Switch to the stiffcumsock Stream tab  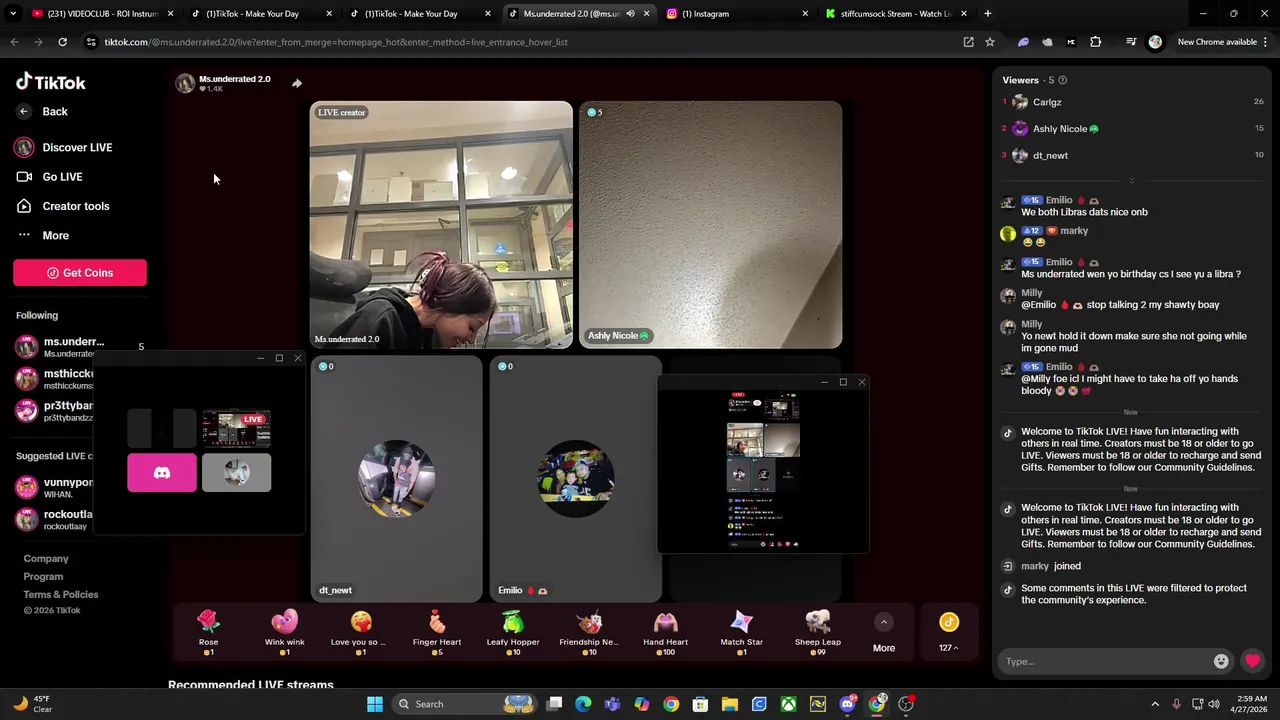point(895,14)
